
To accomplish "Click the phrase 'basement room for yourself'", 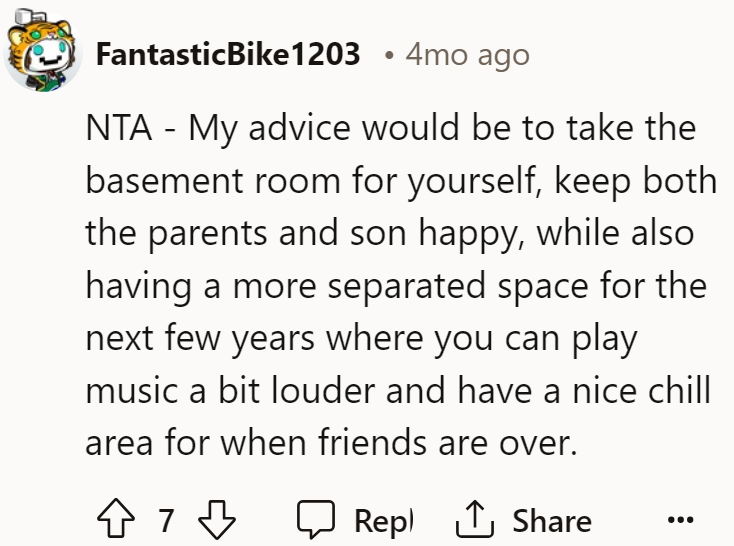I will point(310,181).
